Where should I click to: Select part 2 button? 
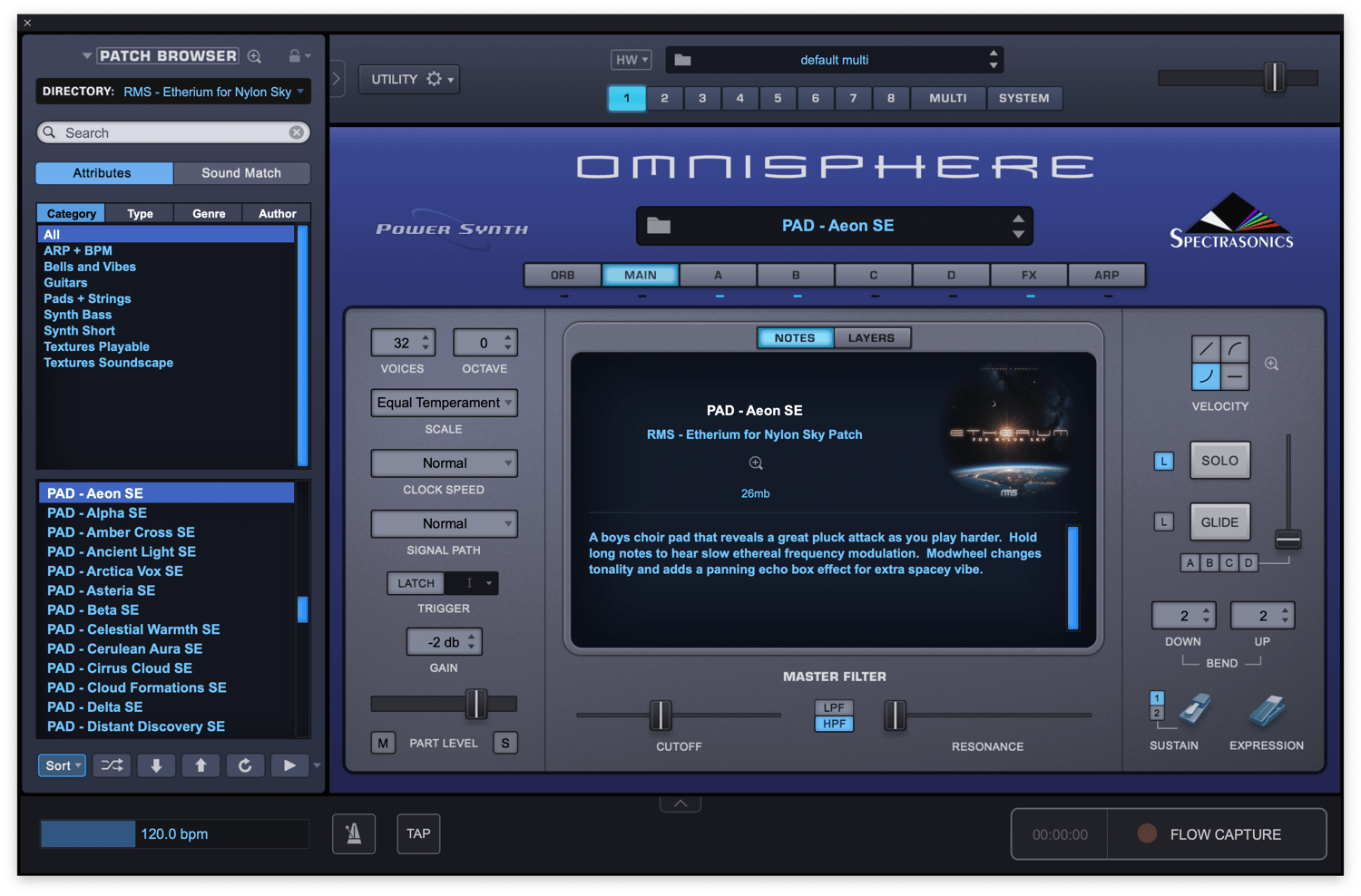pos(664,98)
